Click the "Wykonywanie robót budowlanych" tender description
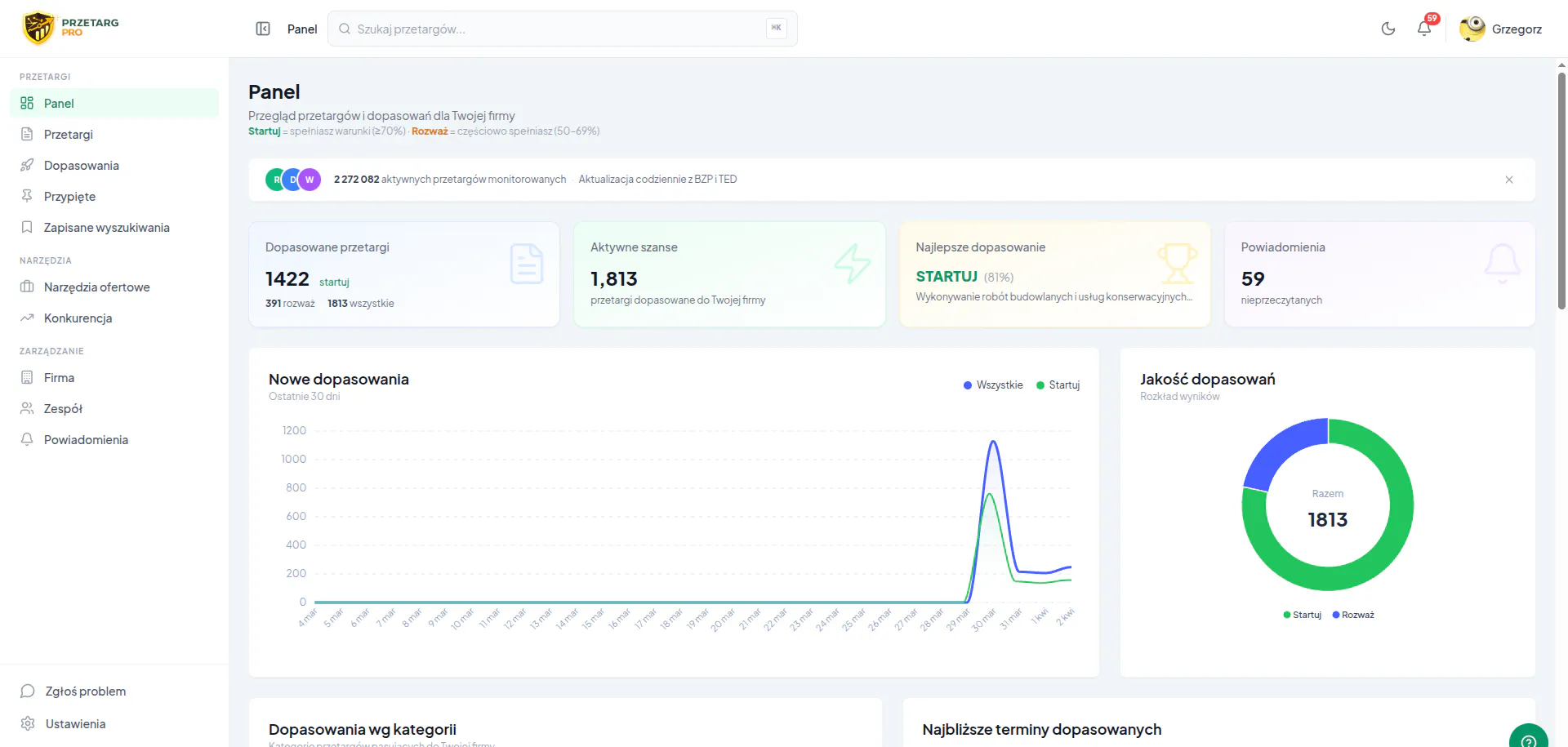The image size is (1568, 747). [x=1054, y=297]
